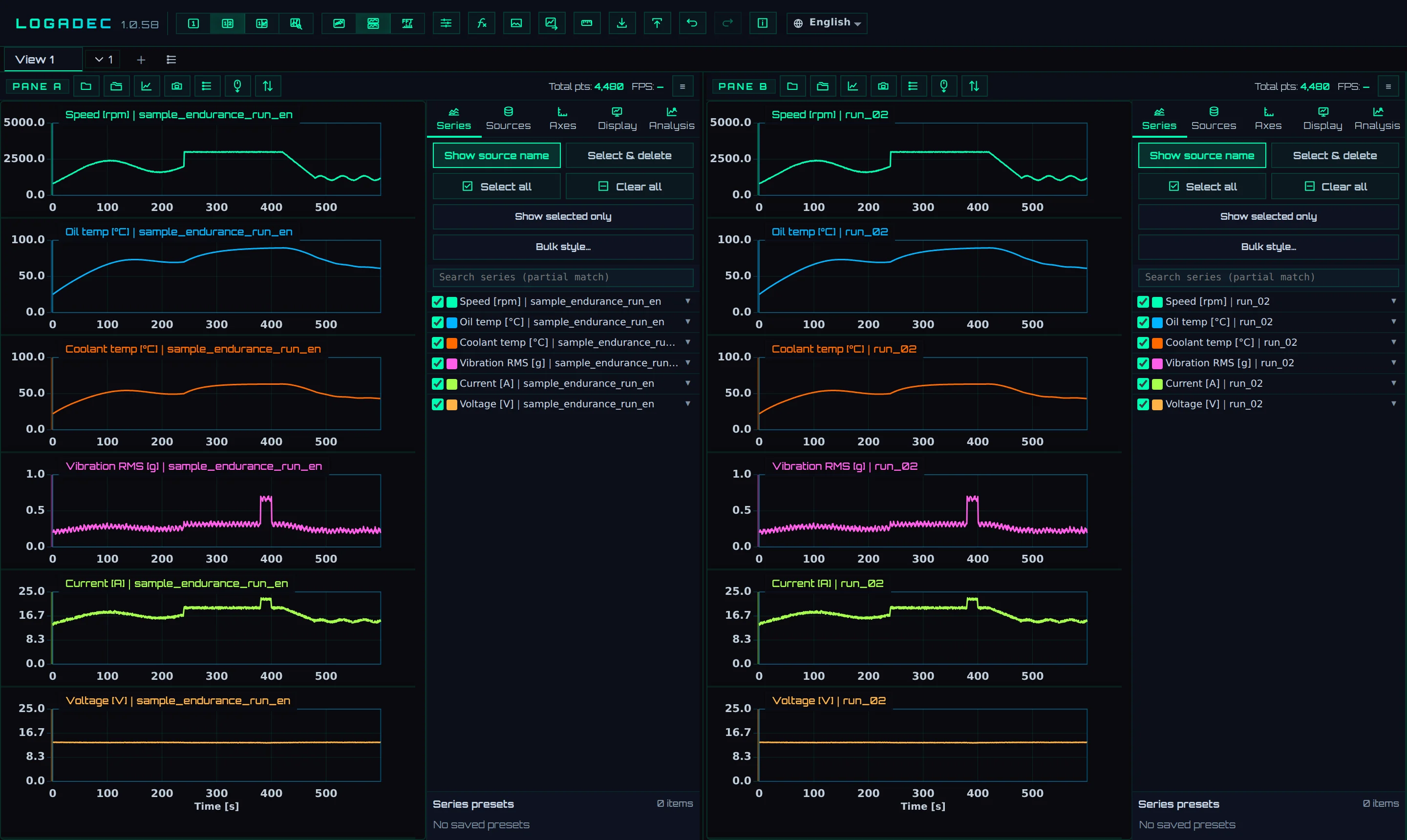Click Pane B line chart icon
This screenshot has width=1407, height=840.
853,86
